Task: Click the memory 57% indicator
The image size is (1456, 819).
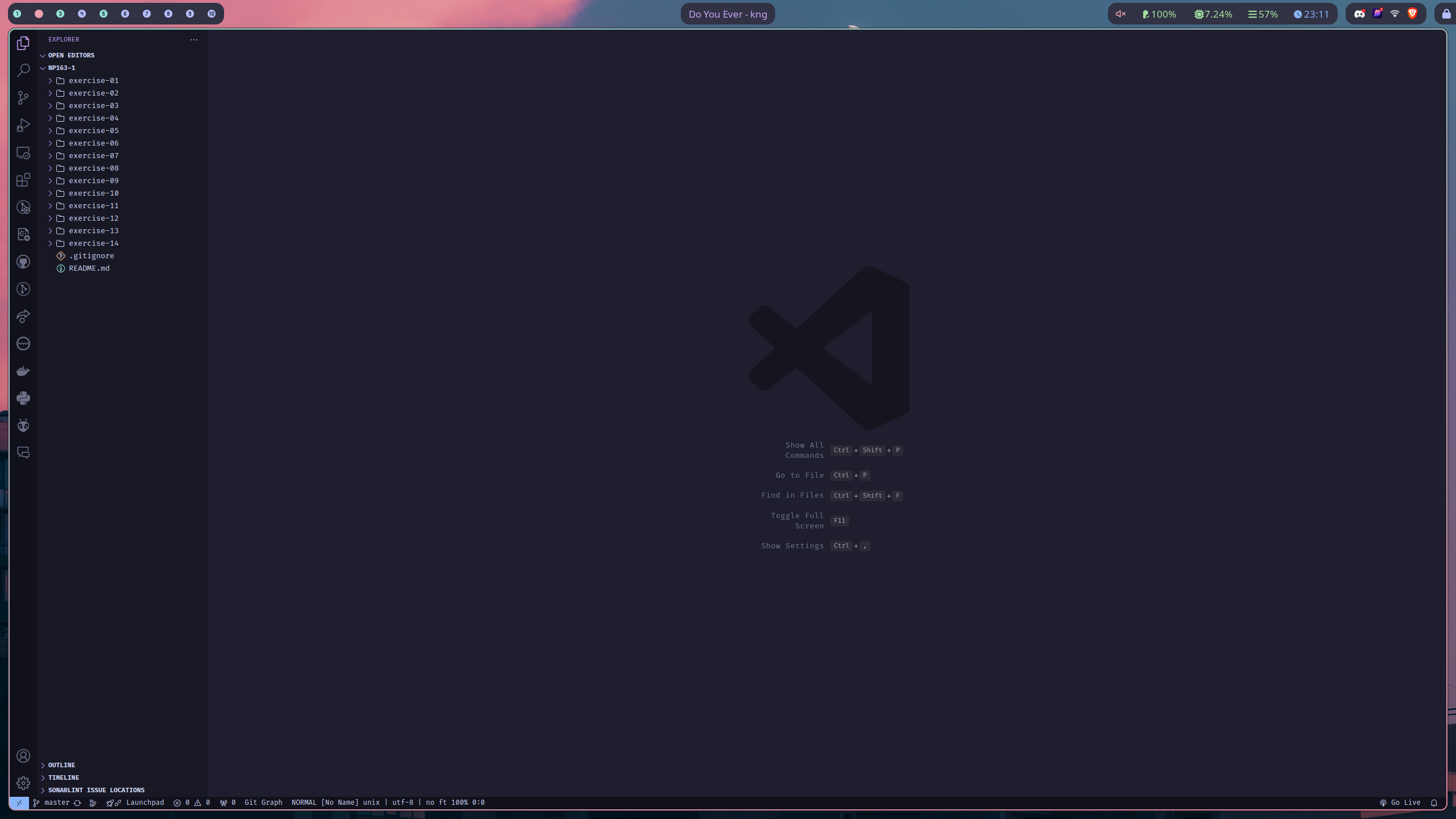Action: pos(1263,14)
